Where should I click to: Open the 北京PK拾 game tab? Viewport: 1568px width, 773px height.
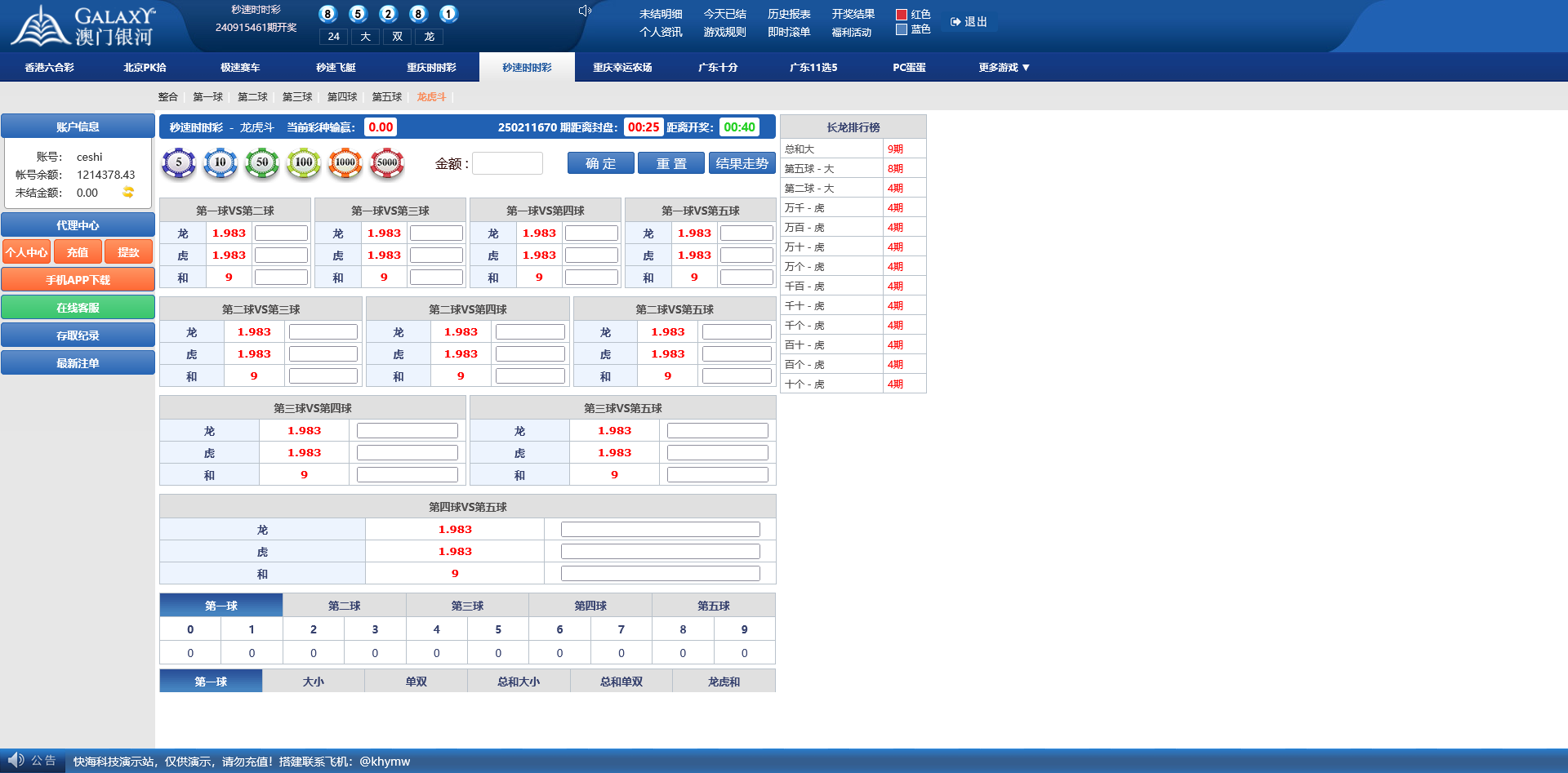pos(145,68)
